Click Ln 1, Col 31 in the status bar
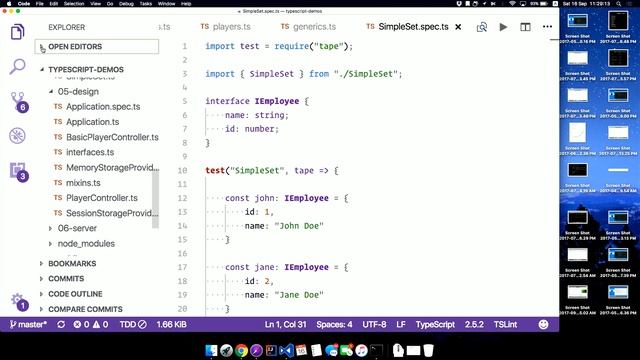The image size is (640, 360). [x=285, y=324]
